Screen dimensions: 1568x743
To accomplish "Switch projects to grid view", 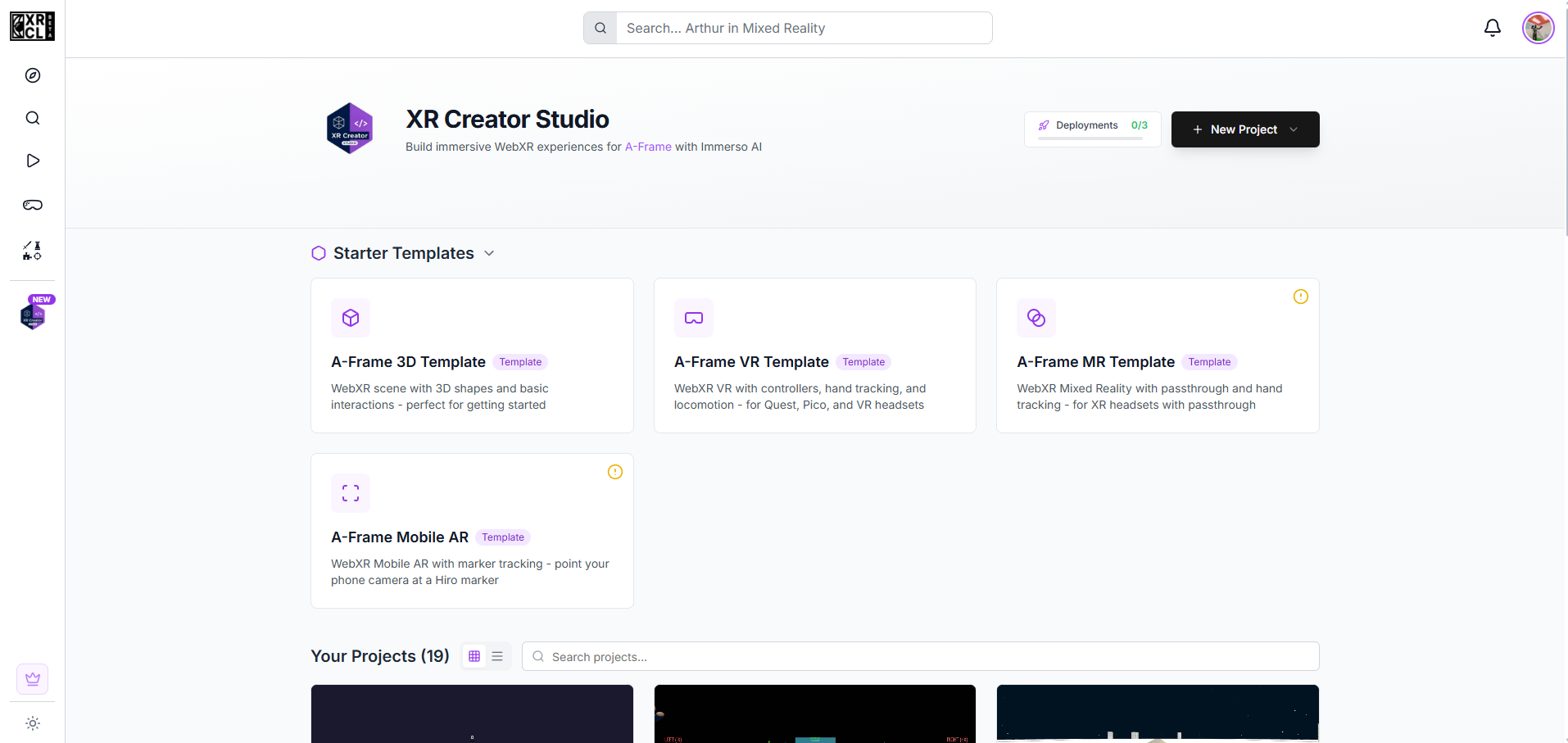I will [474, 656].
